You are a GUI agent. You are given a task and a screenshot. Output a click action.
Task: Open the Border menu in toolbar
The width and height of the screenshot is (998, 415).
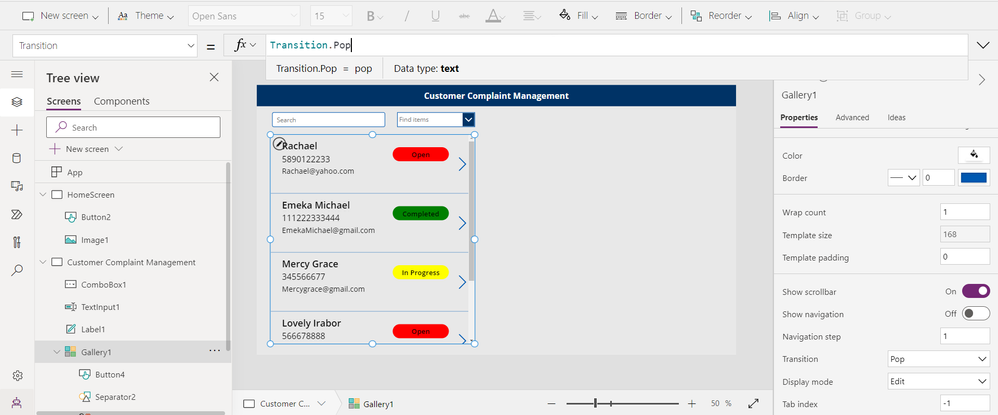click(644, 16)
